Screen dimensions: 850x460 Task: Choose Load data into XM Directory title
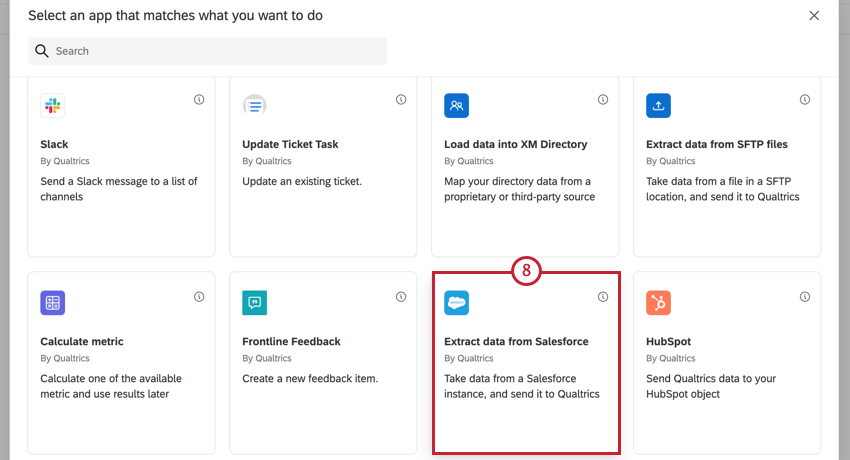click(516, 144)
